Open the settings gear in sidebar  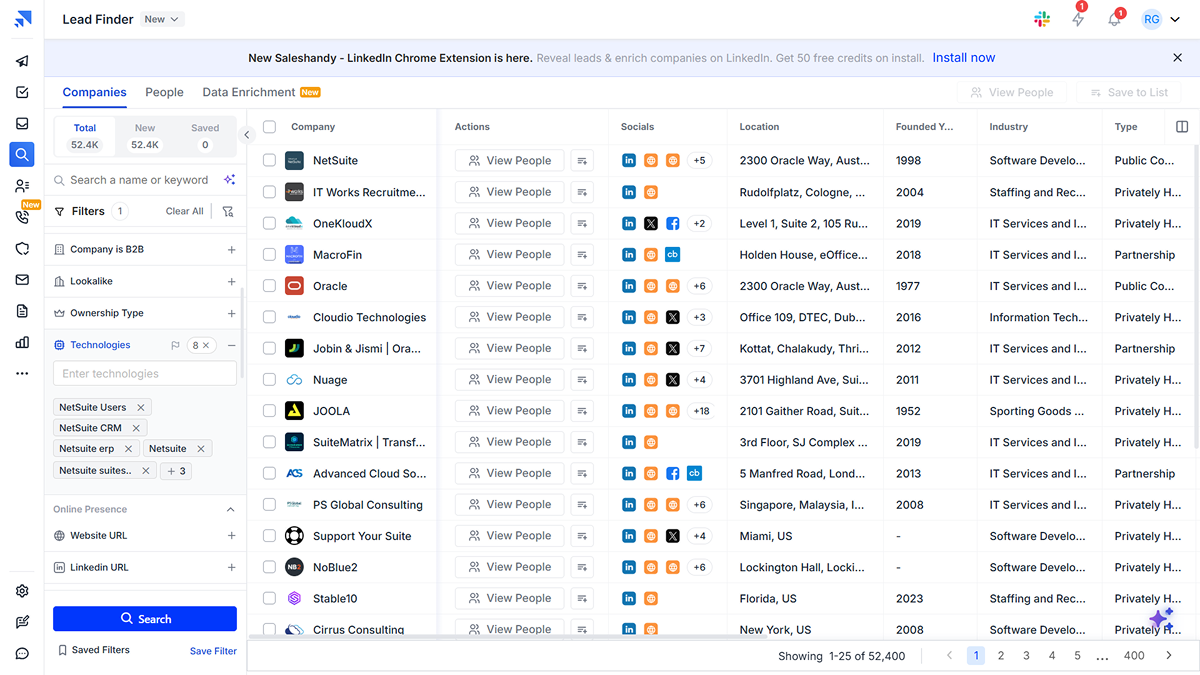click(x=22, y=591)
